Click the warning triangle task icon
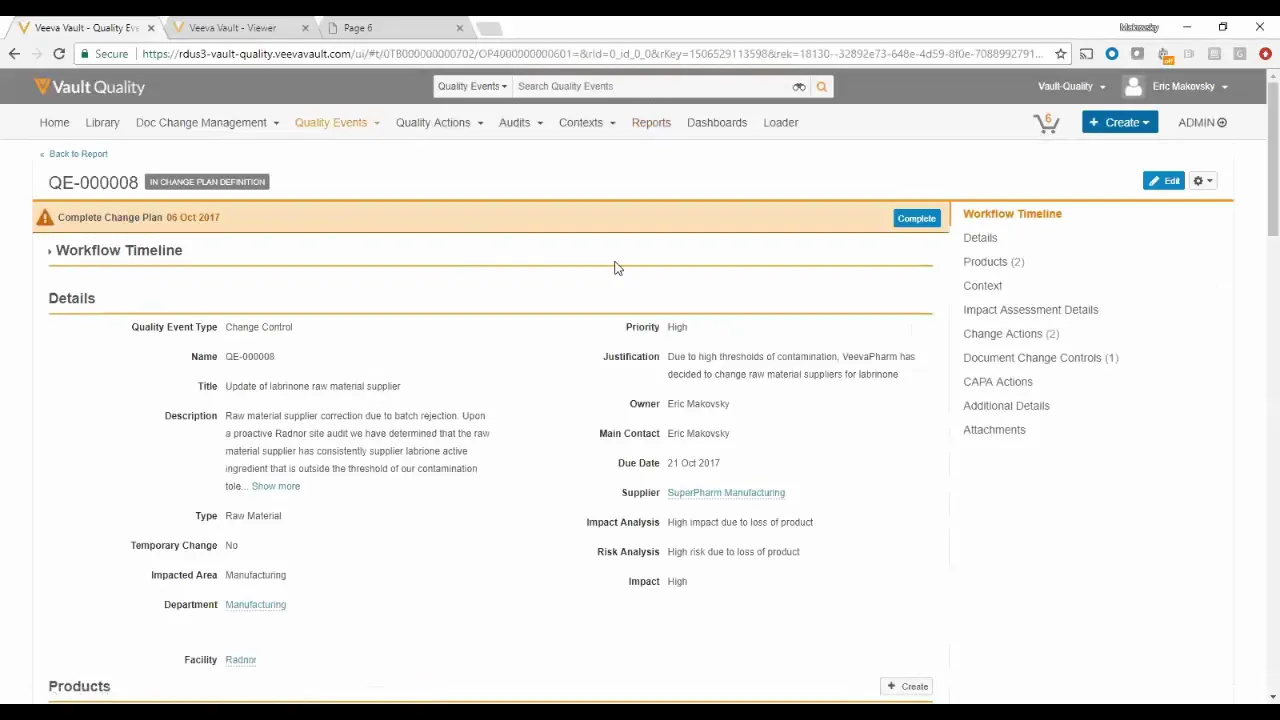 coord(44,217)
